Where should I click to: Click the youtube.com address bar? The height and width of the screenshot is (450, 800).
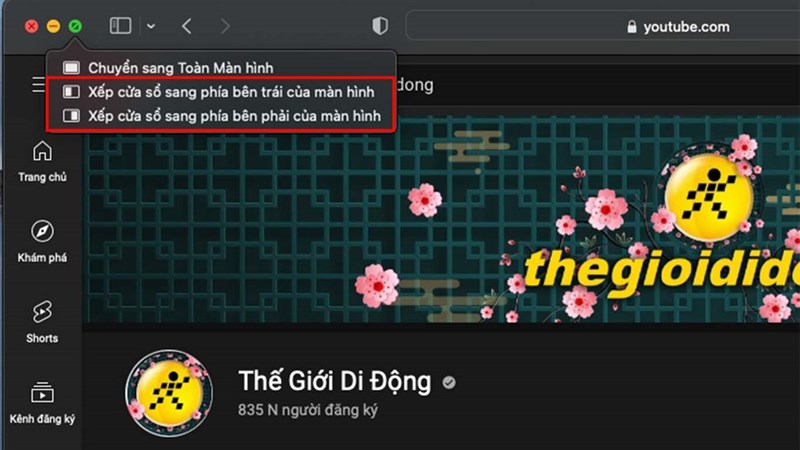602,27
